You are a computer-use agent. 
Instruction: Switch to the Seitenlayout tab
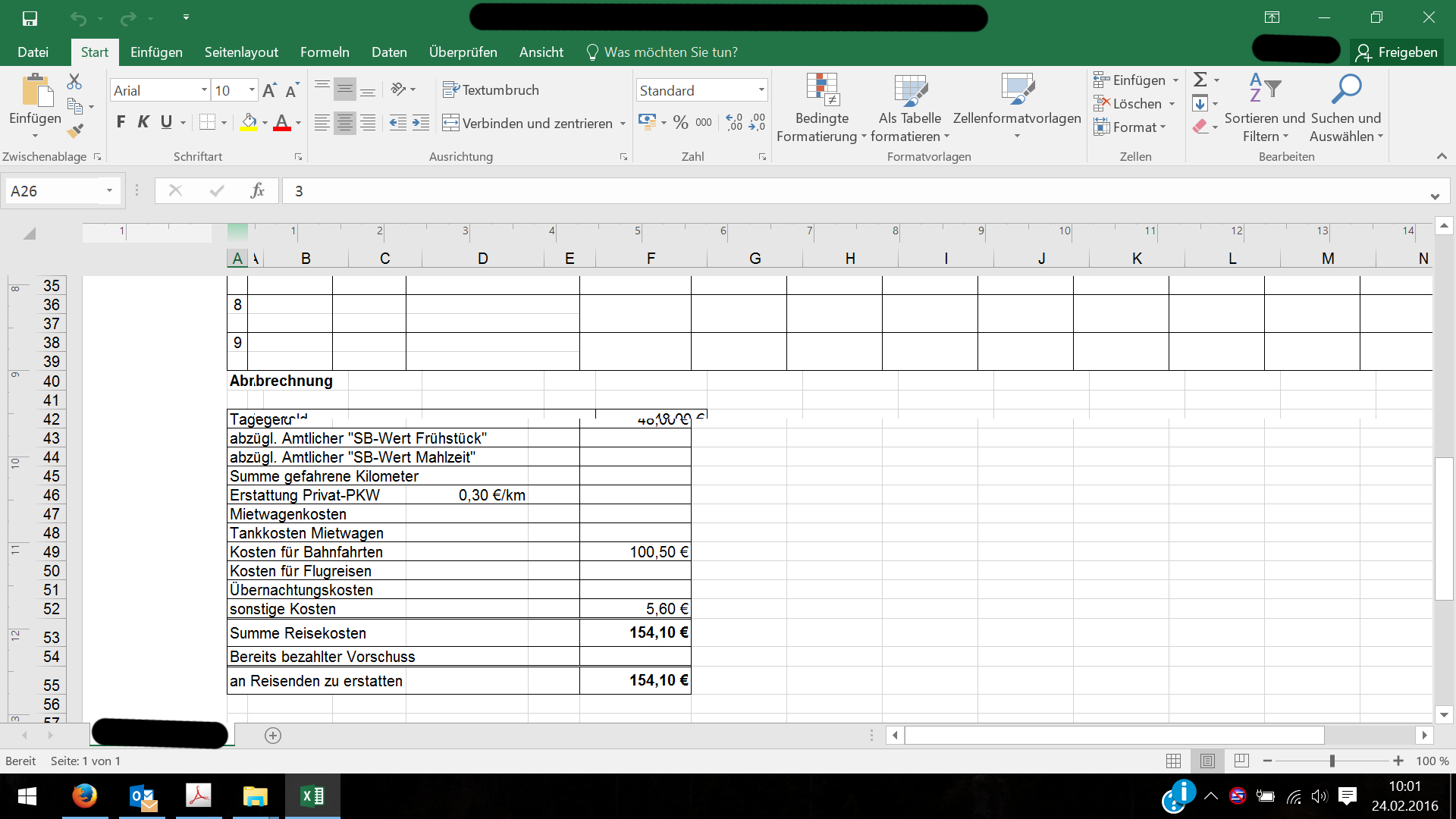[241, 52]
